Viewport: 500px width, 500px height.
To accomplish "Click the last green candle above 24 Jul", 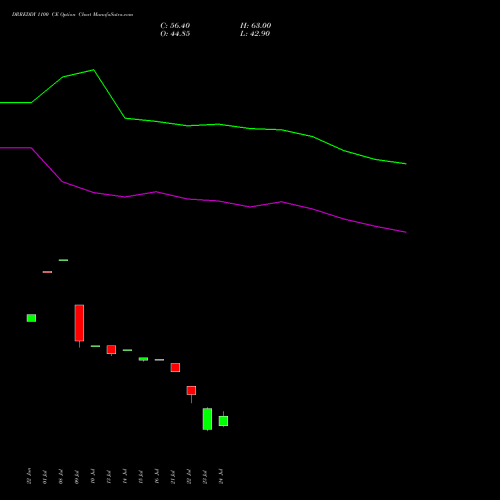I will click(x=223, y=421).
